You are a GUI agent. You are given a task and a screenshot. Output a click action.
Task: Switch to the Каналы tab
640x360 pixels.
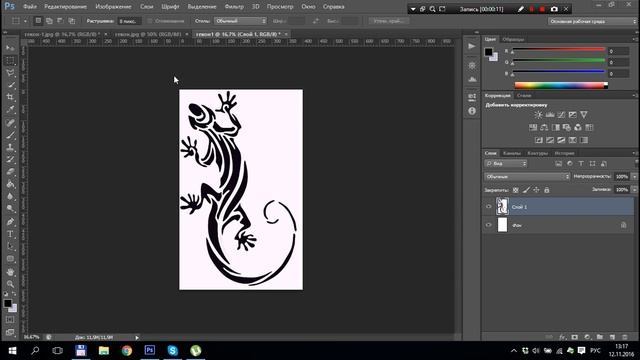[511, 153]
